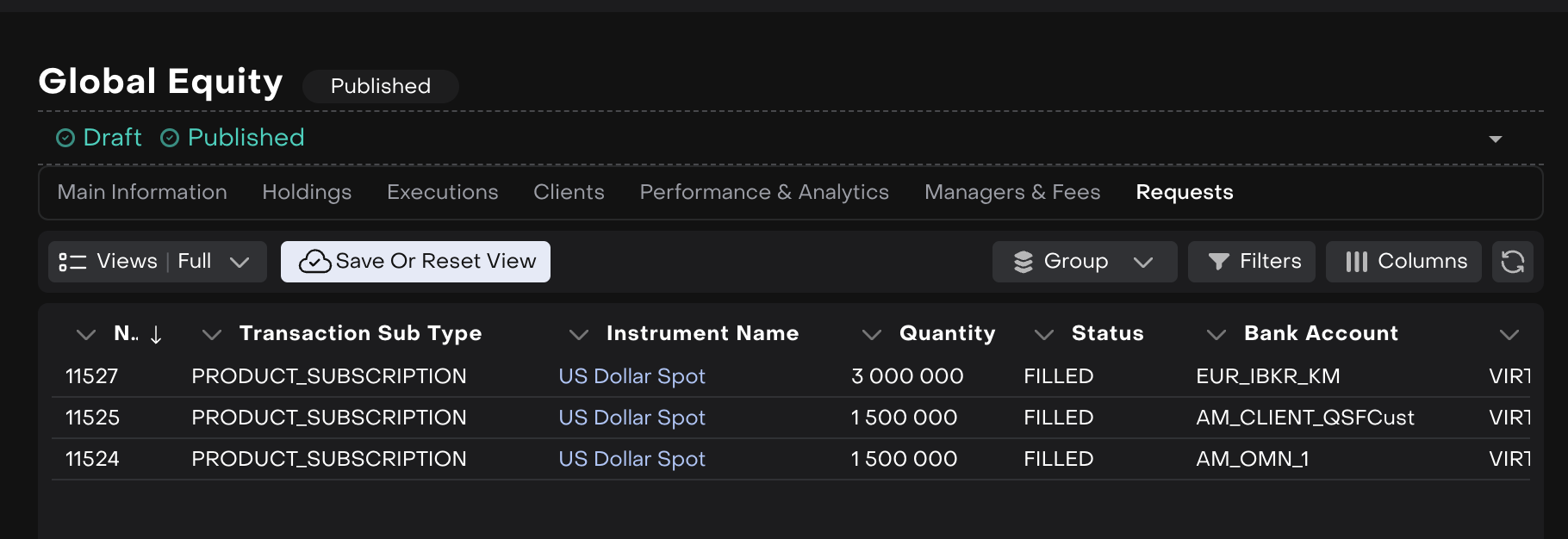Click the refresh icon button
The image size is (1568, 539).
(x=1512, y=262)
